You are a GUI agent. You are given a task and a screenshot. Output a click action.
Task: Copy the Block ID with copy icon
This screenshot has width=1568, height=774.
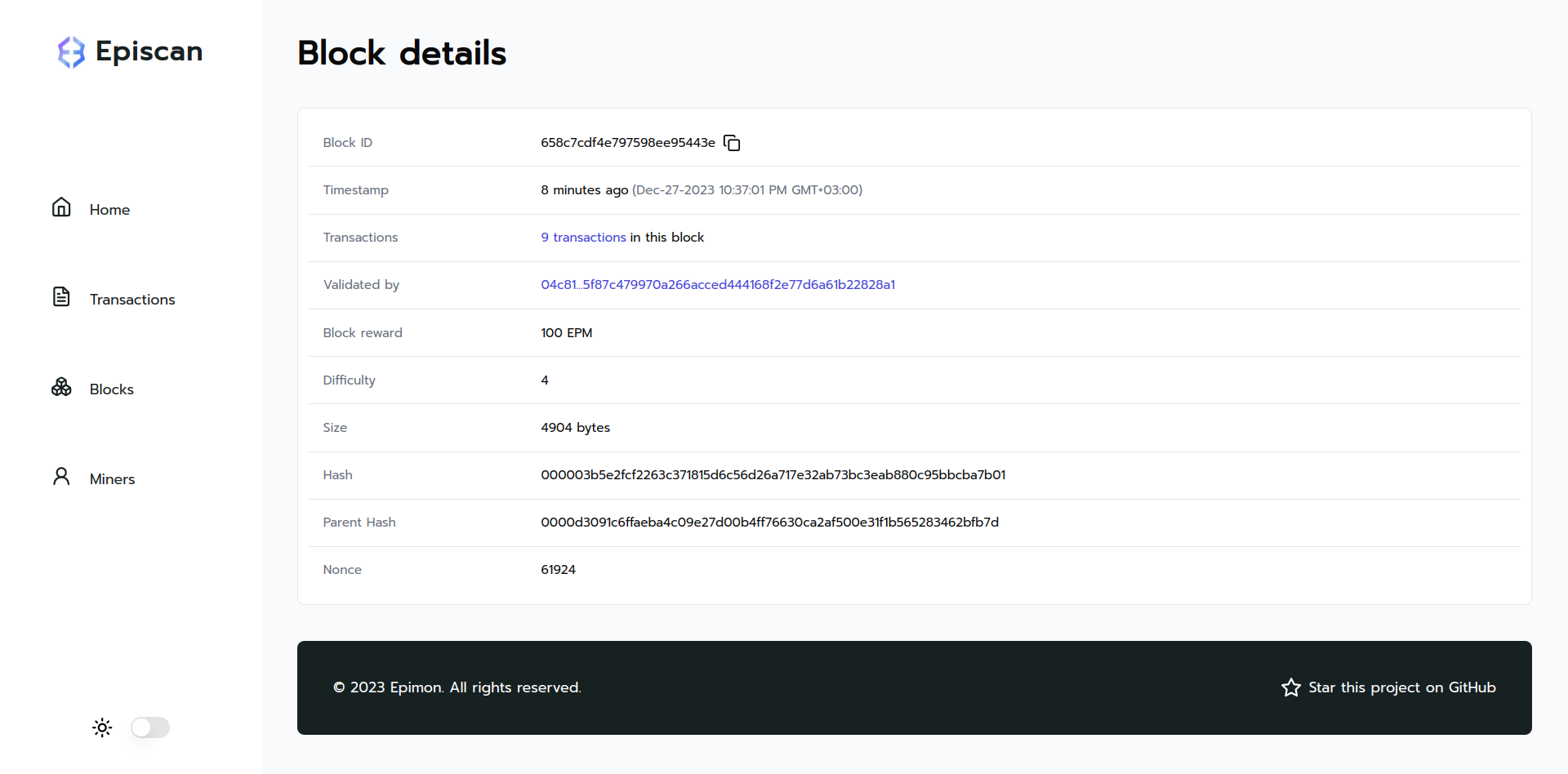click(x=732, y=143)
